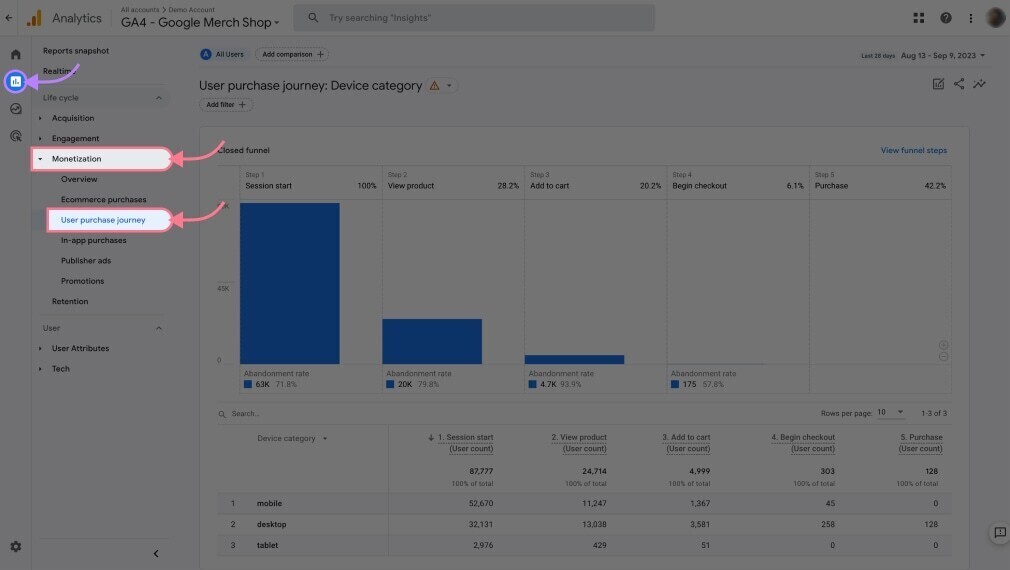Open the Explore icon in left rail
Image resolution: width=1010 pixels, height=570 pixels.
coord(15,109)
